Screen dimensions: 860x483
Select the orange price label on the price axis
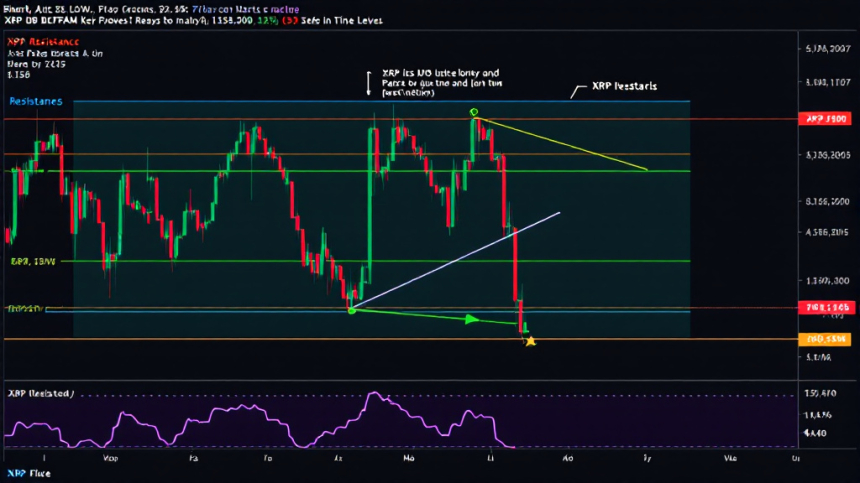point(824,339)
